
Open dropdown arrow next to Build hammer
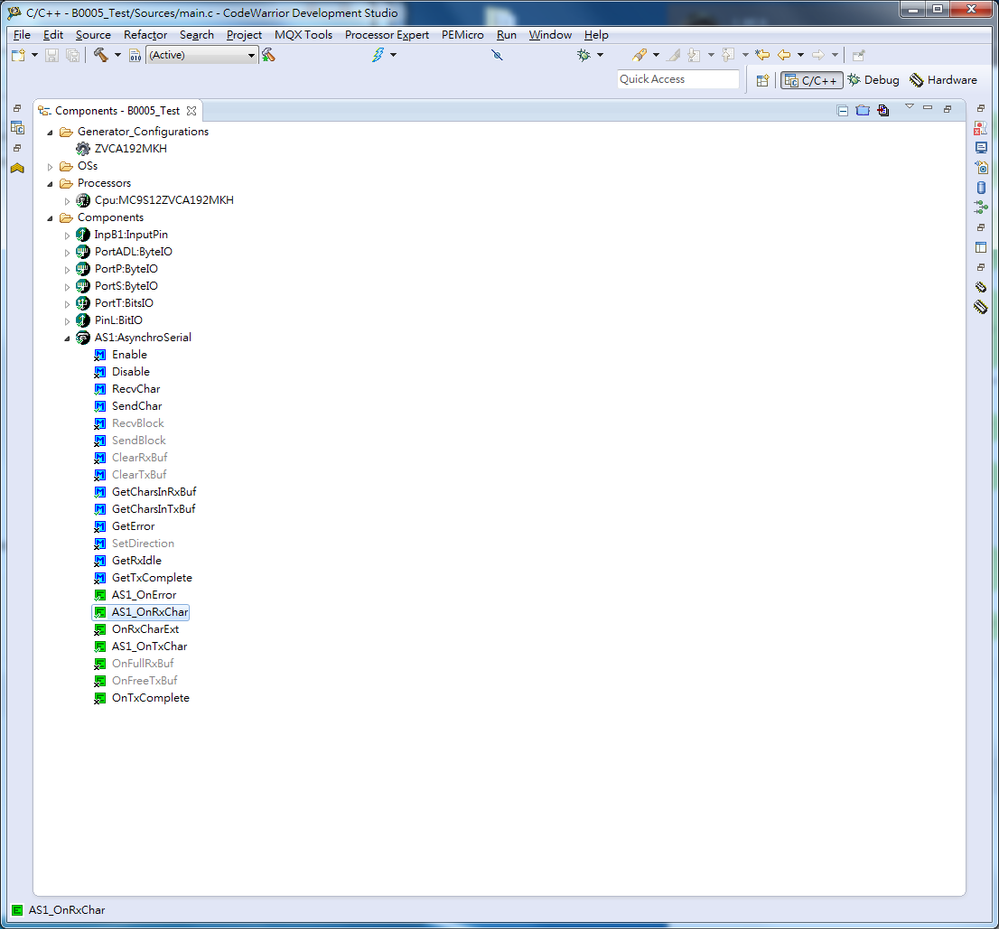click(x=117, y=55)
